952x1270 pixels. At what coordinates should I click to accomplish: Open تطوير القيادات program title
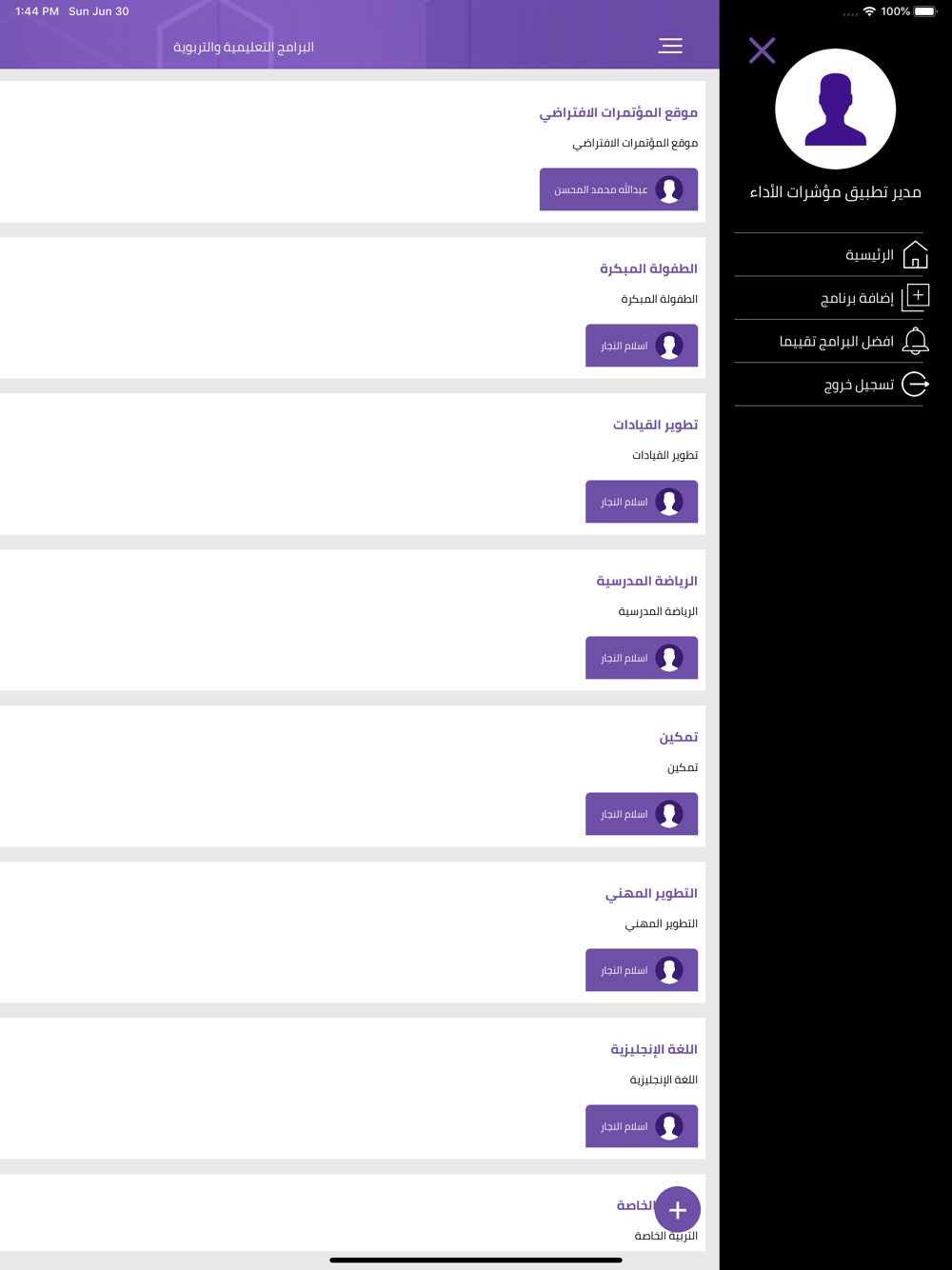655,425
